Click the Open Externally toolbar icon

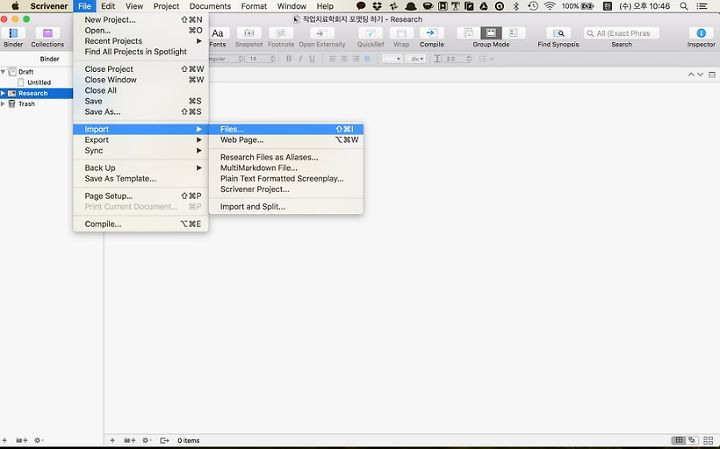click(x=321, y=34)
